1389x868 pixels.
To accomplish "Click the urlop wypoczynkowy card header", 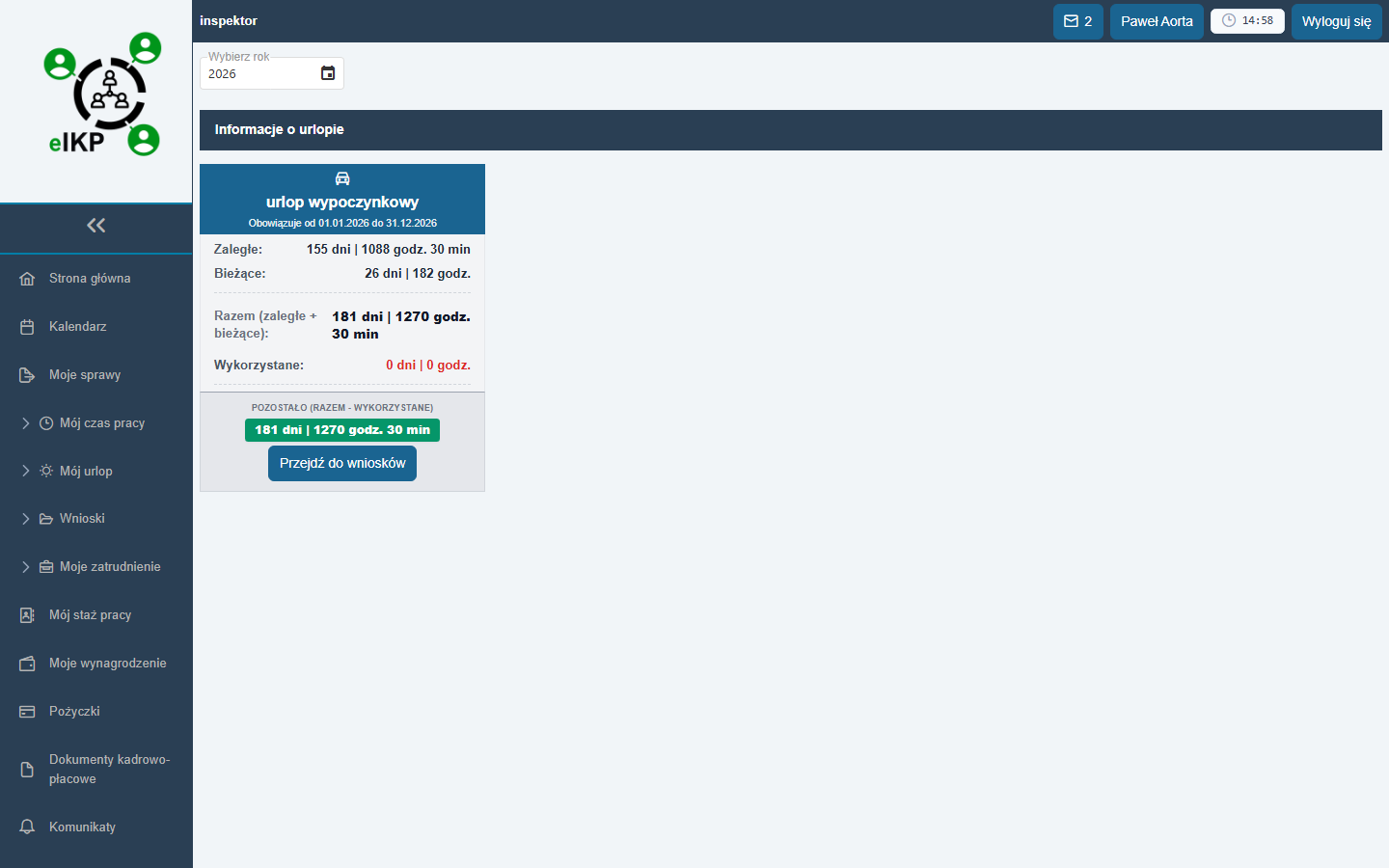I will 342,200.
